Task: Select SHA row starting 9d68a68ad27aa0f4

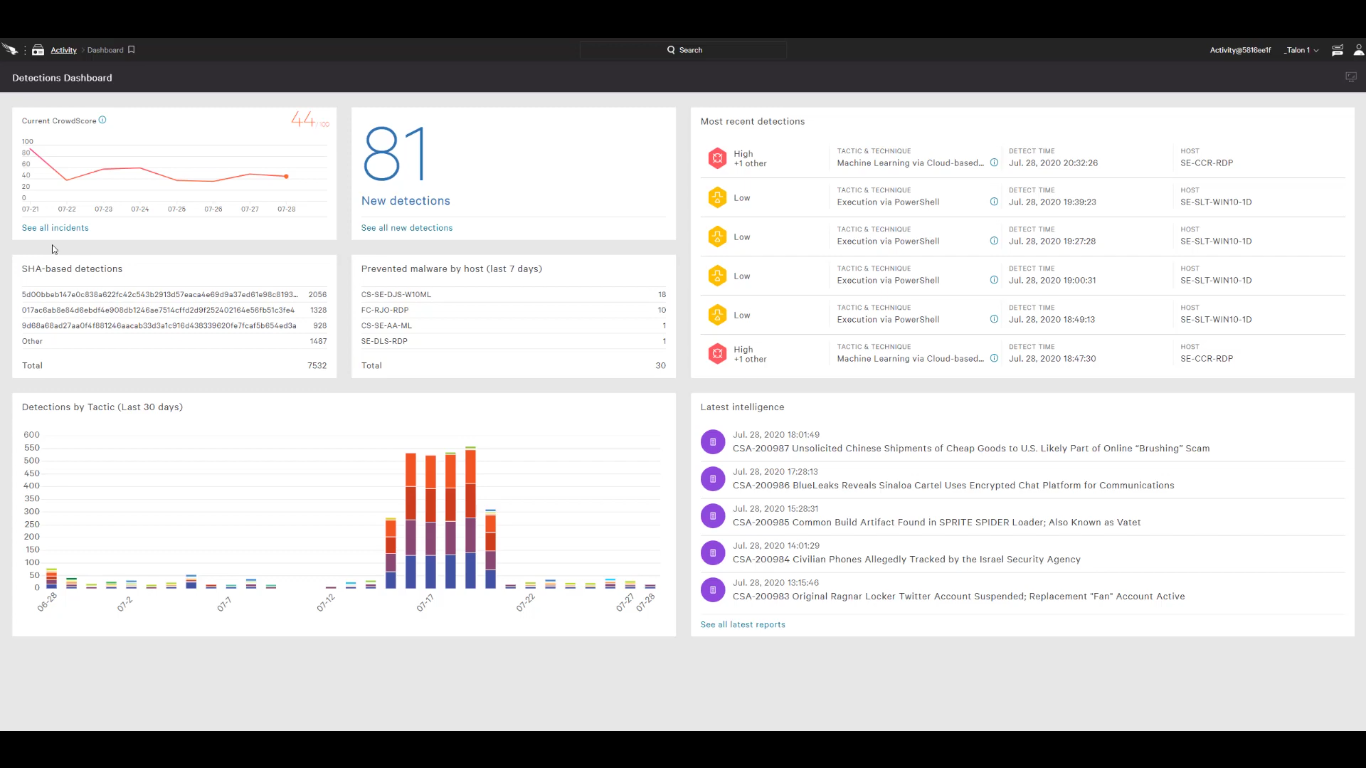Action: [174, 325]
